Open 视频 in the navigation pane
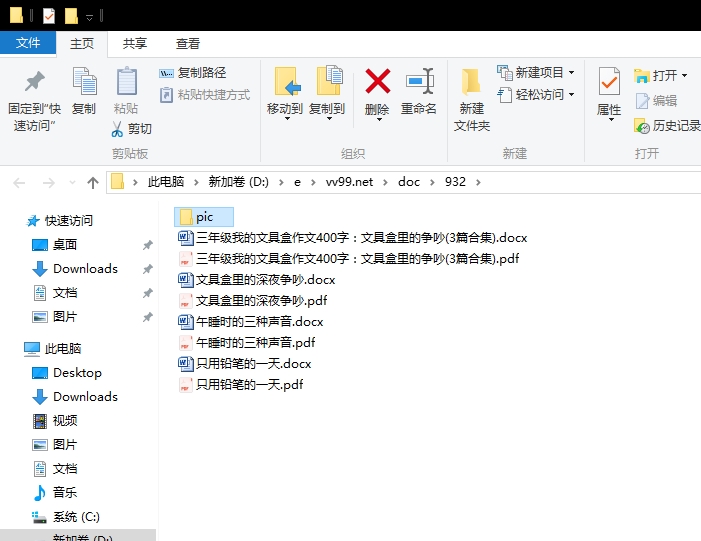 (x=55, y=421)
